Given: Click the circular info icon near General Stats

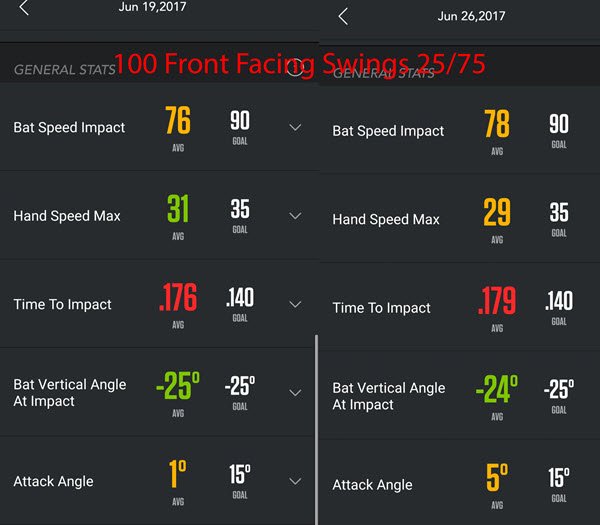Looking at the screenshot, I should pyautogui.click(x=295, y=67).
